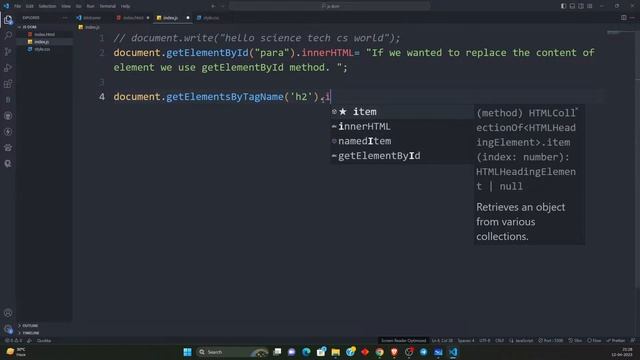Open the Task View taskbar icon
Image resolution: width=640 pixels, height=360 pixels.
(277, 352)
